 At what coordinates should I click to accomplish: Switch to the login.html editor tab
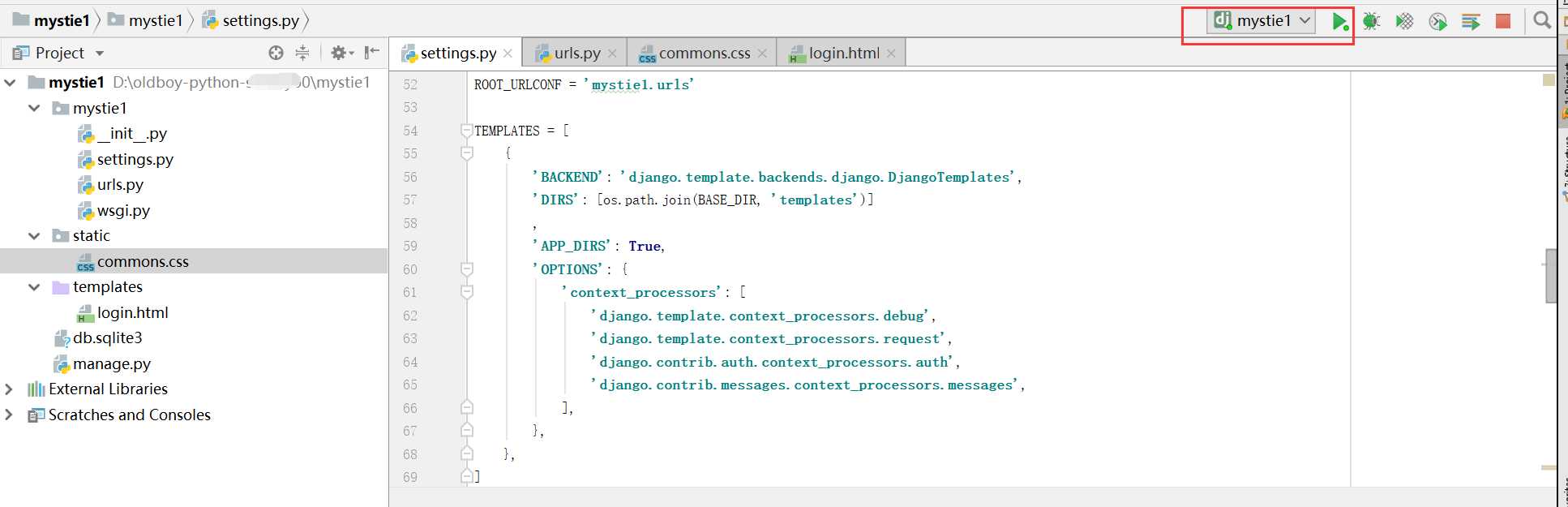pos(842,53)
